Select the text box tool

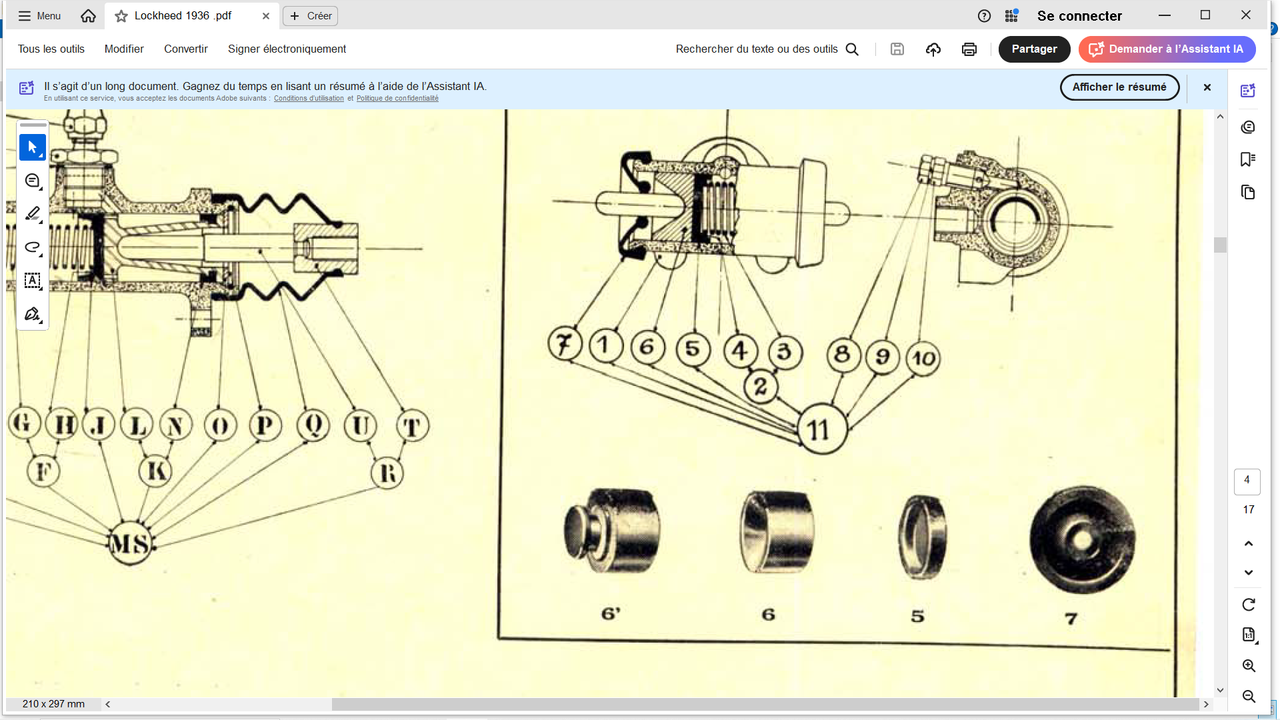tap(33, 281)
